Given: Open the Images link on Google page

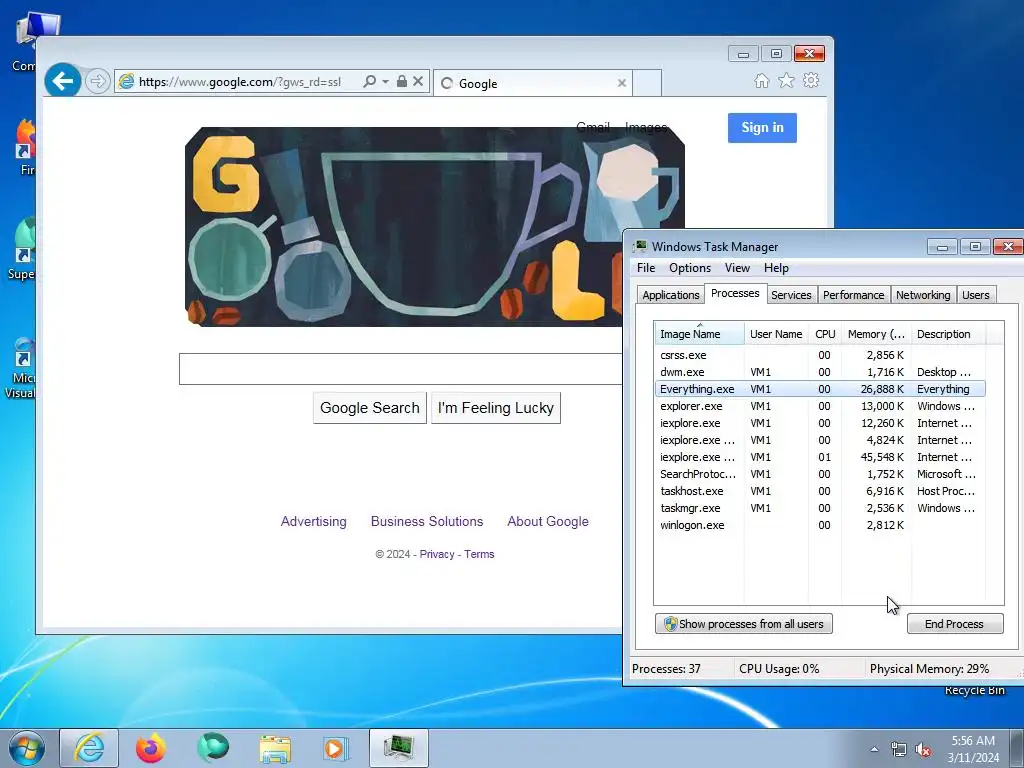Looking at the screenshot, I should click(x=645, y=127).
